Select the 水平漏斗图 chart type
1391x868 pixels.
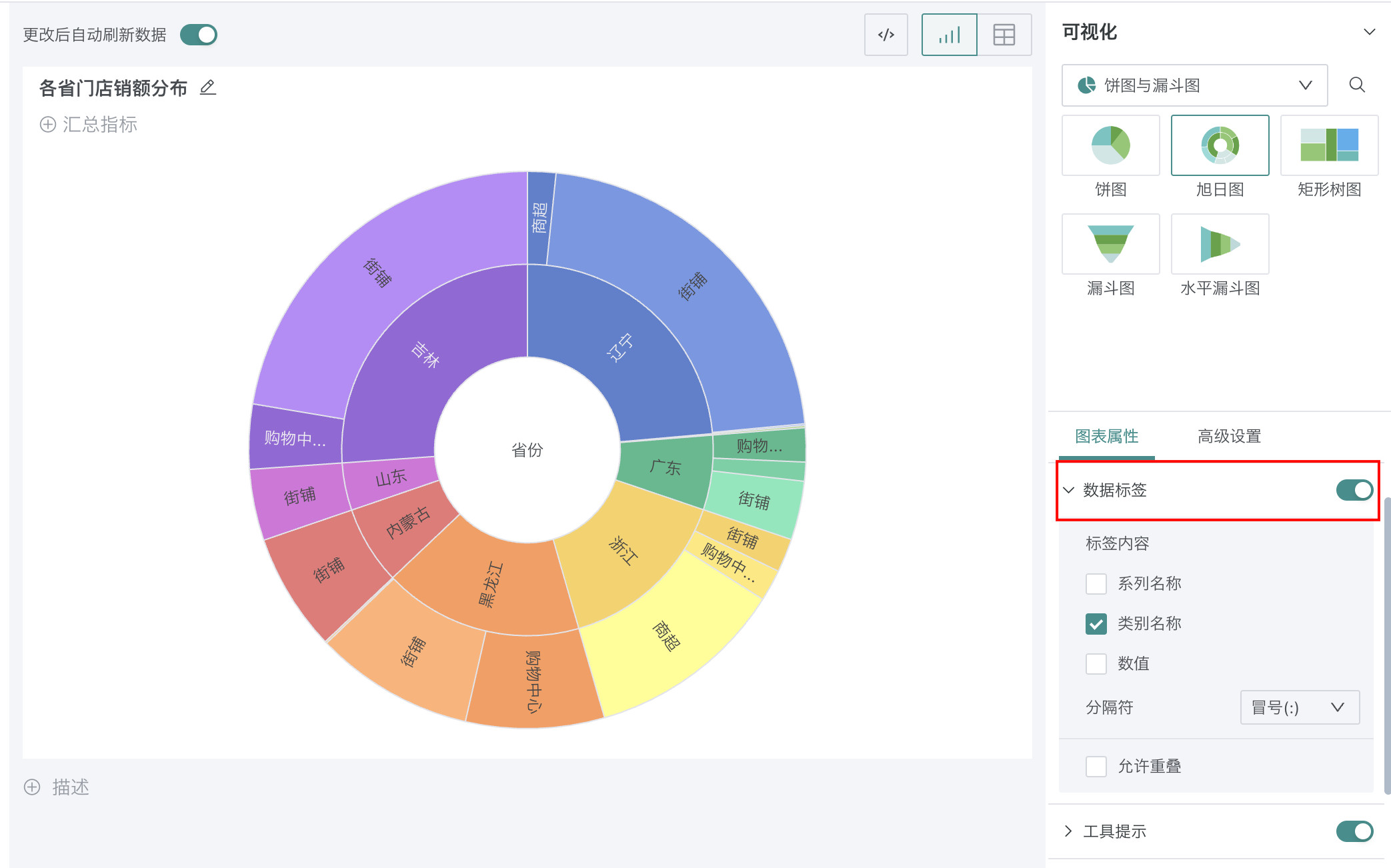1220,244
